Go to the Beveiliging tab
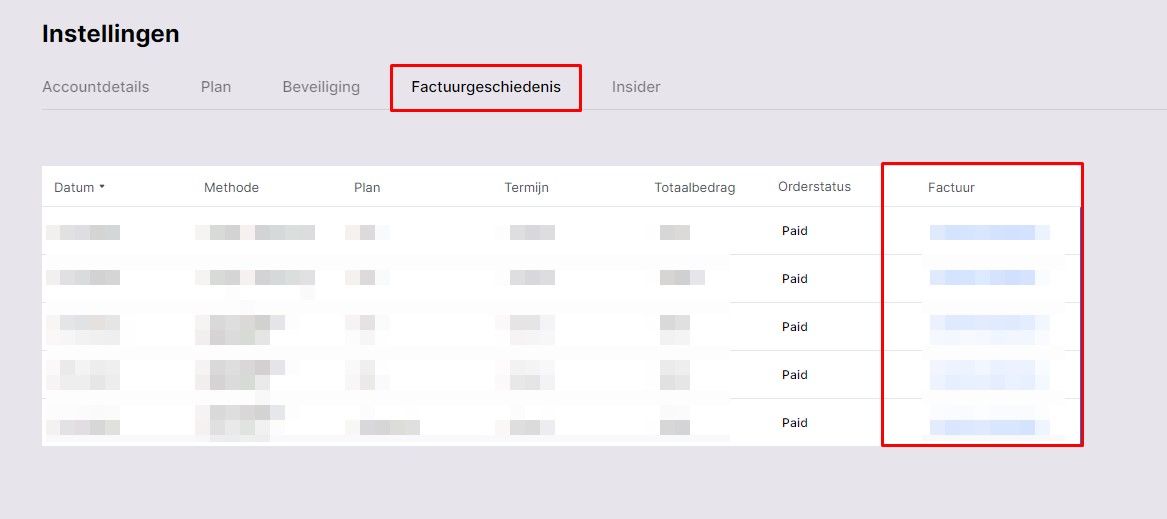Image resolution: width=1167 pixels, height=519 pixels. coord(321,87)
